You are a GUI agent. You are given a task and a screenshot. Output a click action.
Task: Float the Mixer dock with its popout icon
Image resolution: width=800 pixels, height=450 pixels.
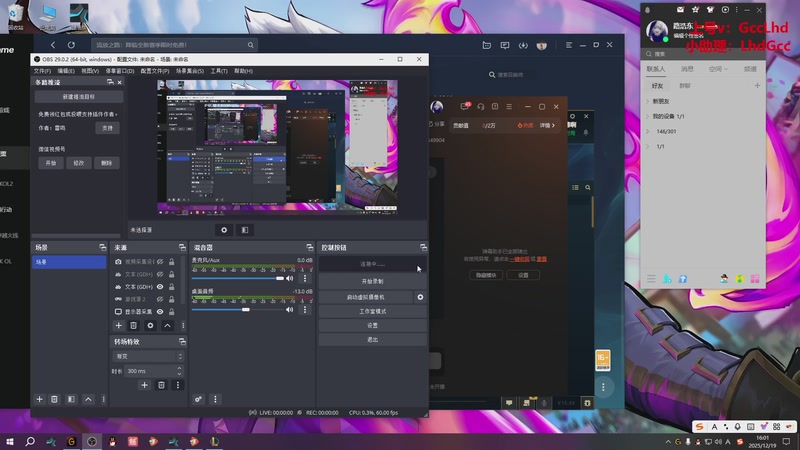pyautogui.click(x=309, y=247)
